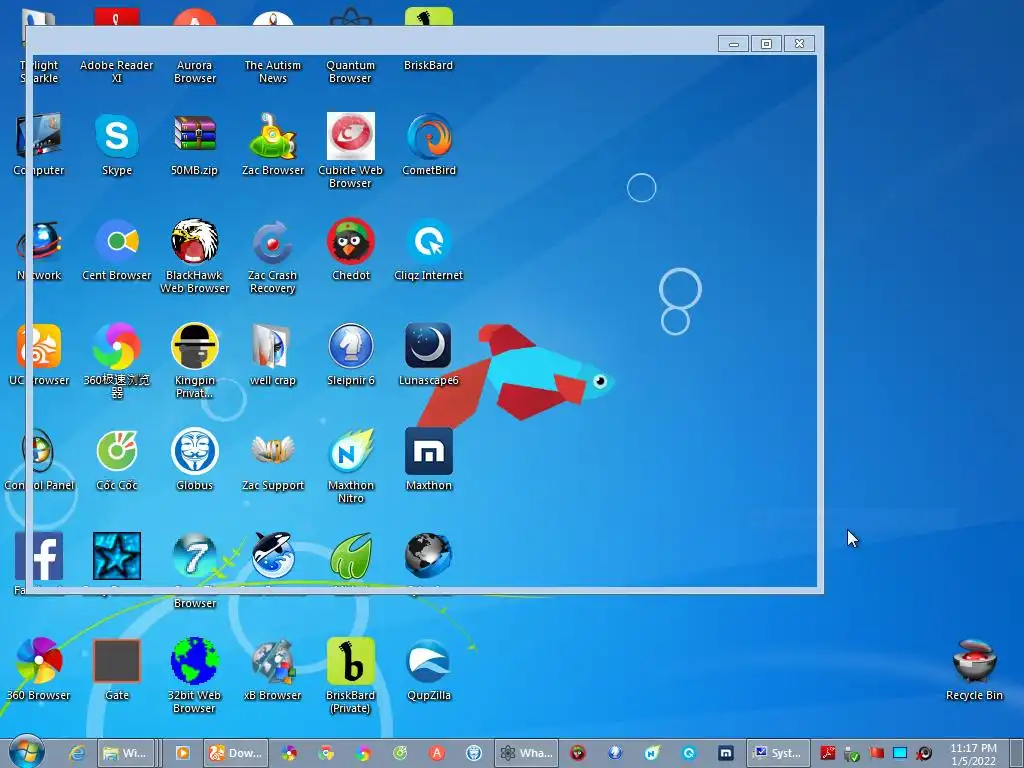The image size is (1024, 768).
Task: Open the Control Panel desktop icon
Action: [39, 460]
